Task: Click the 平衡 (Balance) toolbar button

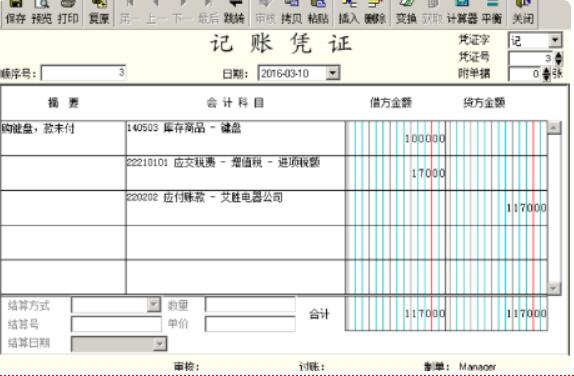Action: [x=491, y=12]
